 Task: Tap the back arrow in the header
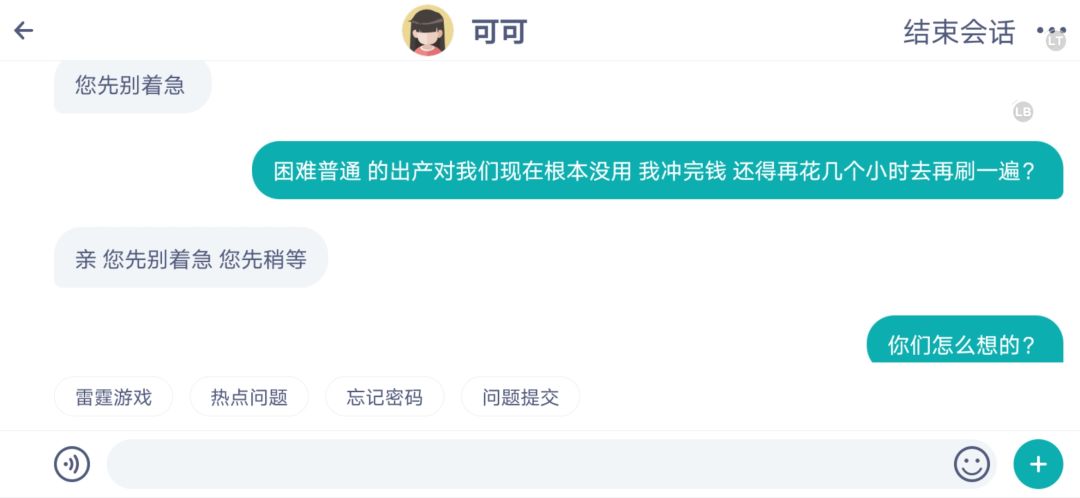pyautogui.click(x=24, y=31)
